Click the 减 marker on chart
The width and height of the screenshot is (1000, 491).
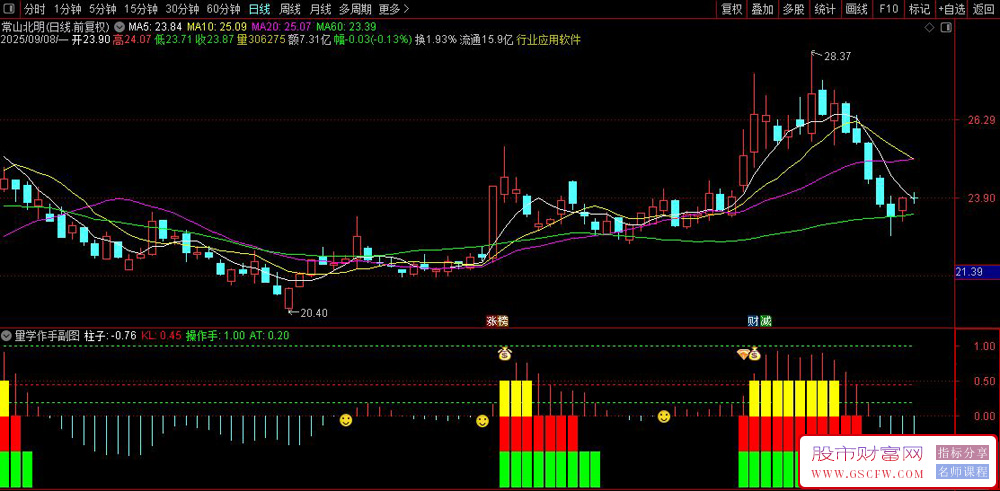point(766,321)
